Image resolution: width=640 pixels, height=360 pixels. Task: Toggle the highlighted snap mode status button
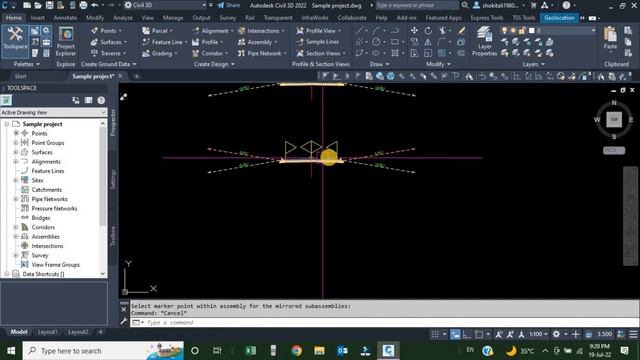coord(455,335)
